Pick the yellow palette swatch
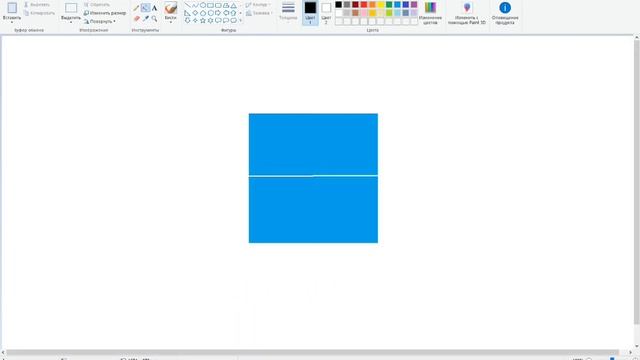Image resolution: width=640 pixels, height=360 pixels. [380, 4]
